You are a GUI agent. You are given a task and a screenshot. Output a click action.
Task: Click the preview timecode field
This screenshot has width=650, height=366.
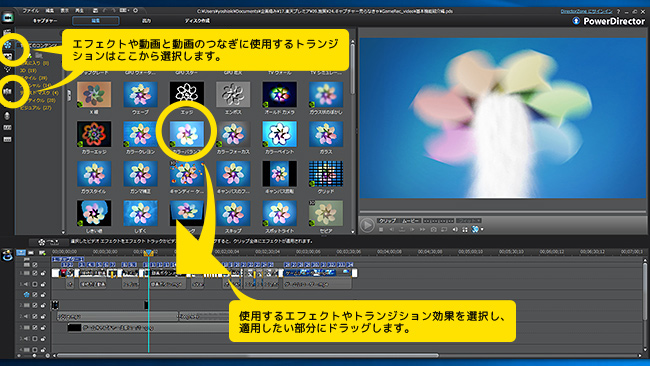[x=439, y=221]
